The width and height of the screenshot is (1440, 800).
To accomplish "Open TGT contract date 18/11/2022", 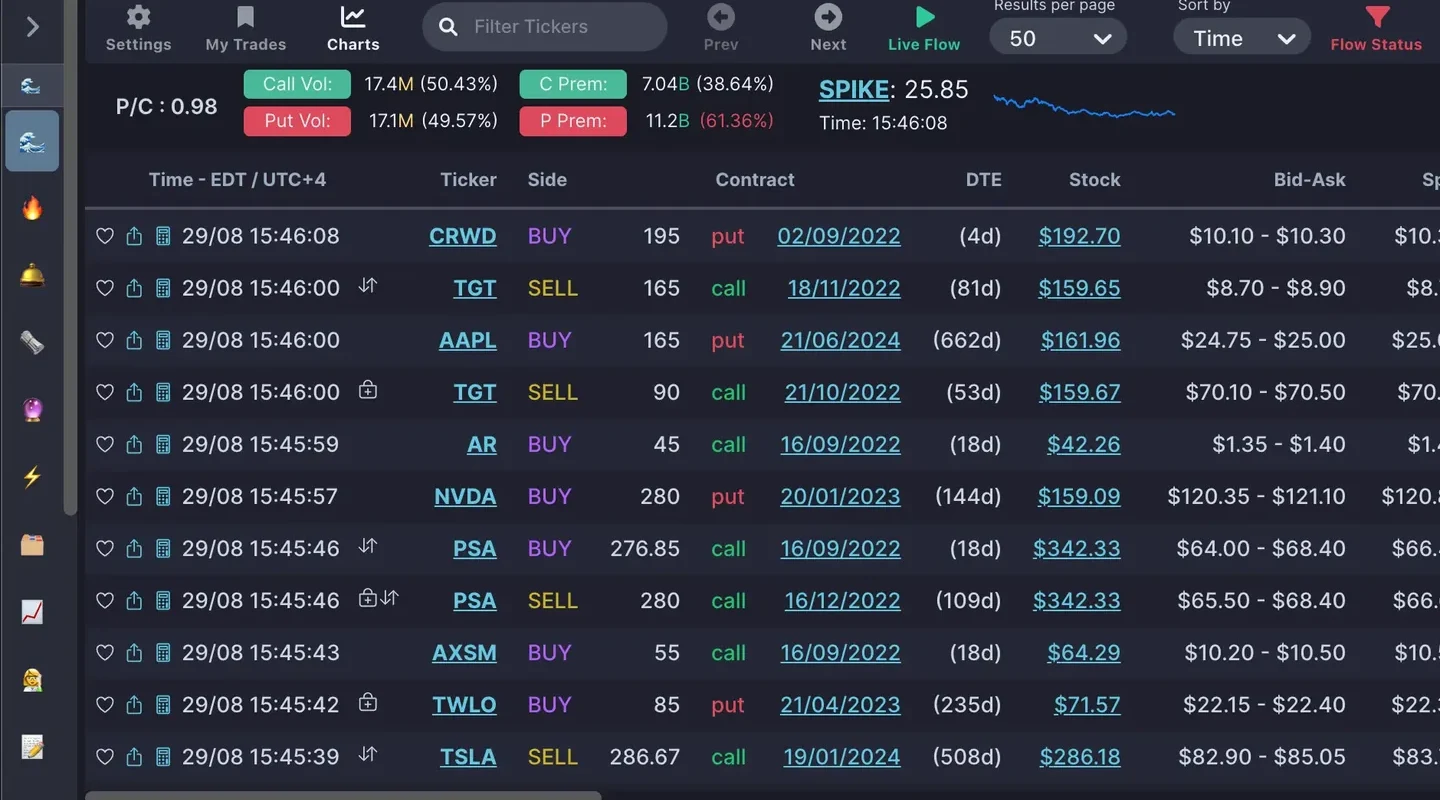I will click(844, 288).
